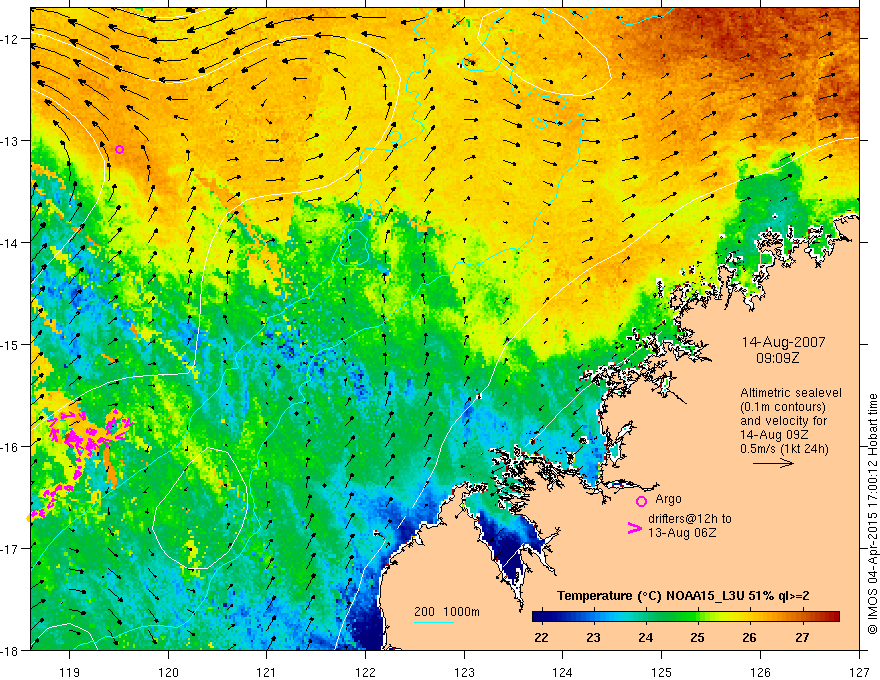Click the 0.5m/s velocity scale arrow
Image resolution: width=880 pixels, height=680 pixels.
[773, 463]
